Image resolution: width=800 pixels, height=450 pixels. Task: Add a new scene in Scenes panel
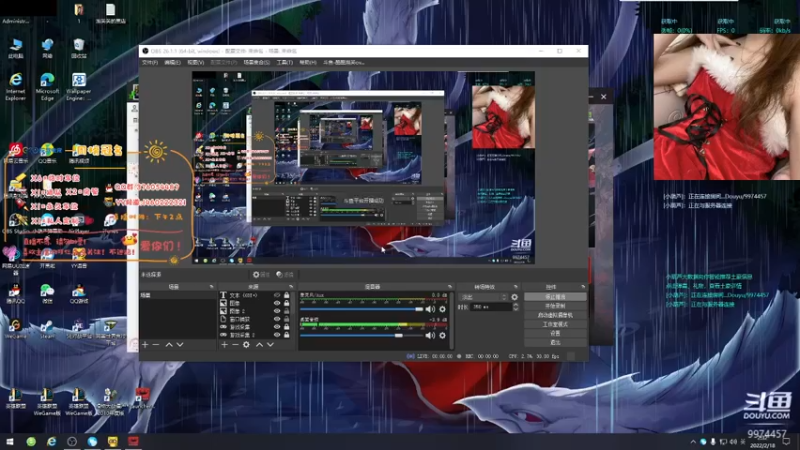(x=145, y=345)
